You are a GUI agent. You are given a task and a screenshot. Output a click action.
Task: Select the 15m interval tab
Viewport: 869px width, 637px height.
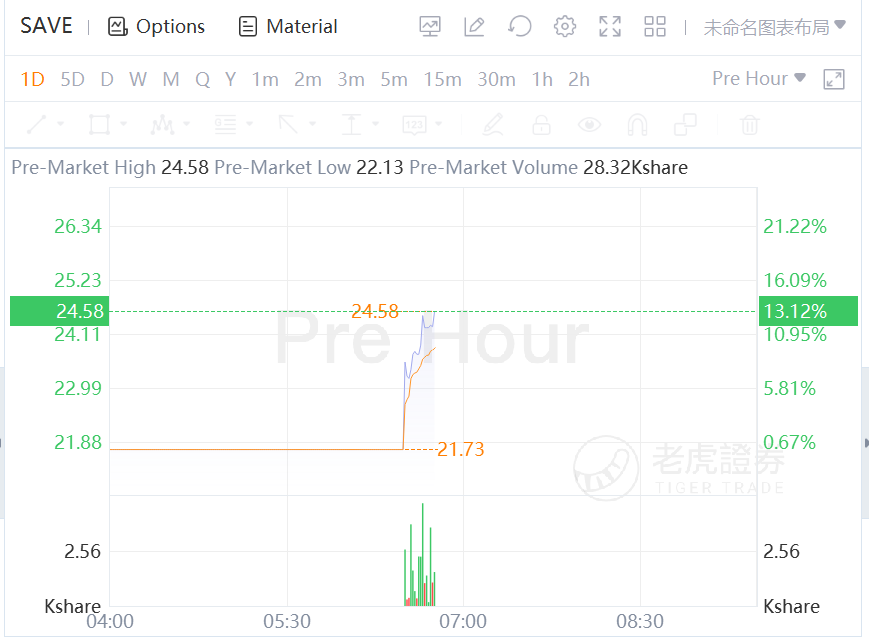click(x=442, y=79)
